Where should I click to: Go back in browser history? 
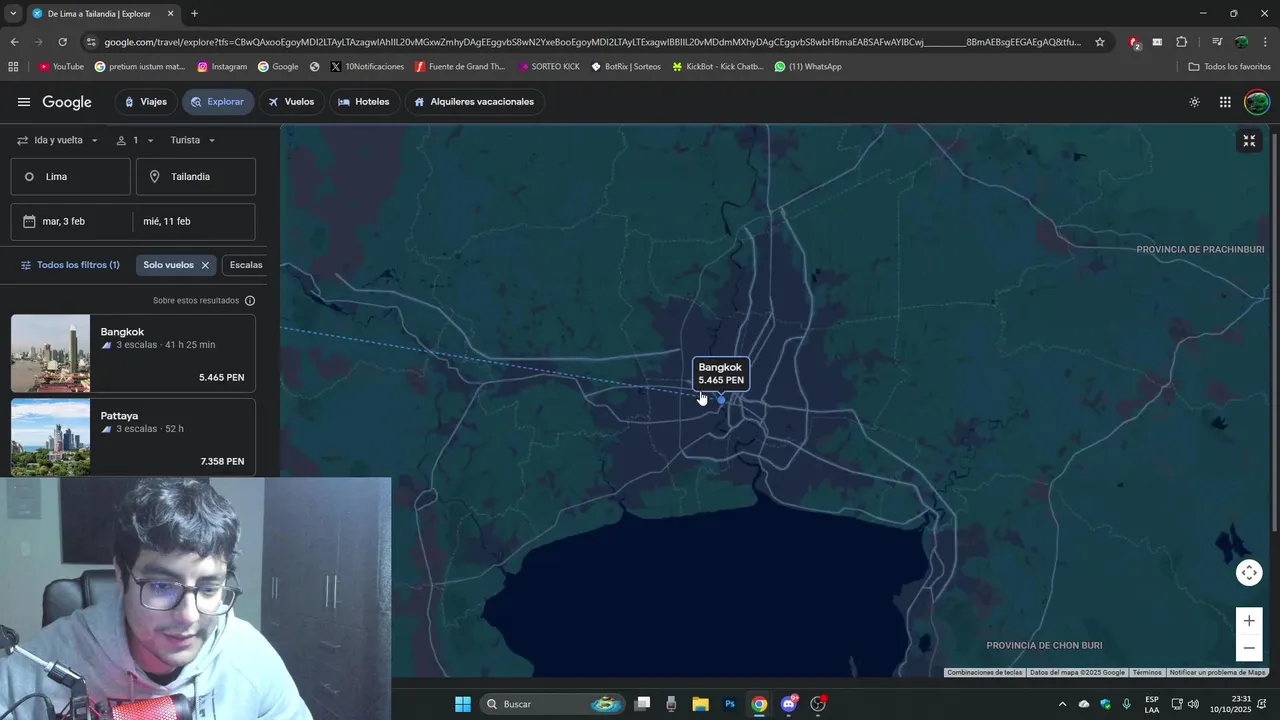pyautogui.click(x=14, y=42)
